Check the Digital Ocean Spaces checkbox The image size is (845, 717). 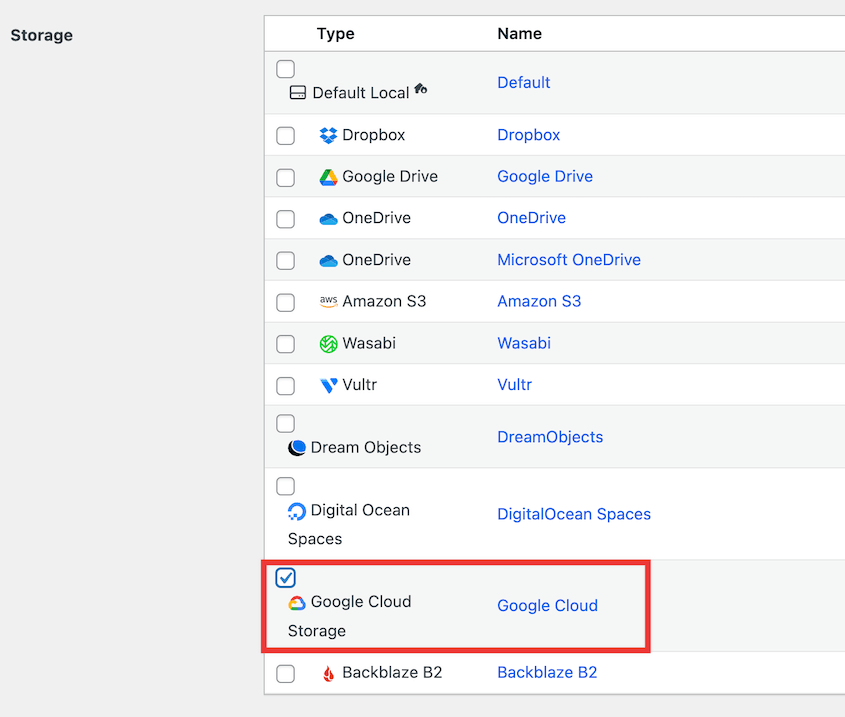click(x=286, y=486)
